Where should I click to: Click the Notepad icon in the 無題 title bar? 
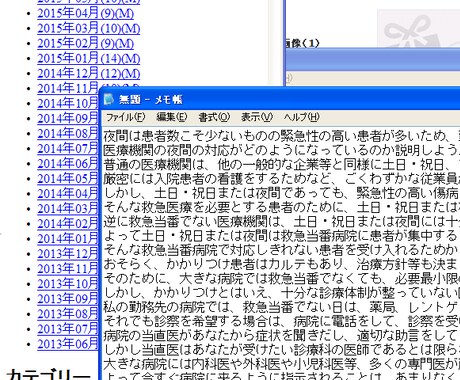coord(109,99)
